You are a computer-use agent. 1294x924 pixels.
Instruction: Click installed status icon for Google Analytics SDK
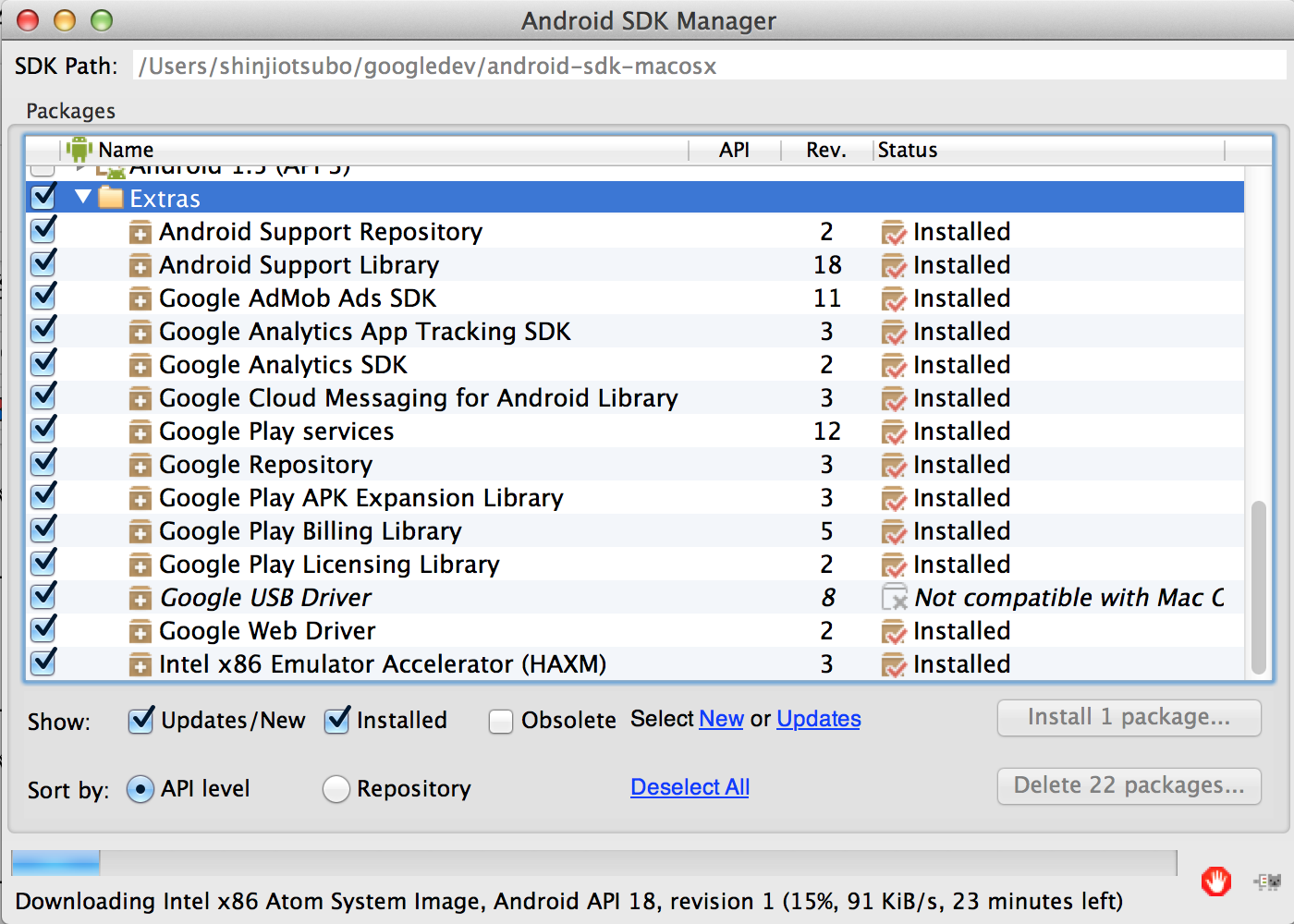click(x=894, y=366)
